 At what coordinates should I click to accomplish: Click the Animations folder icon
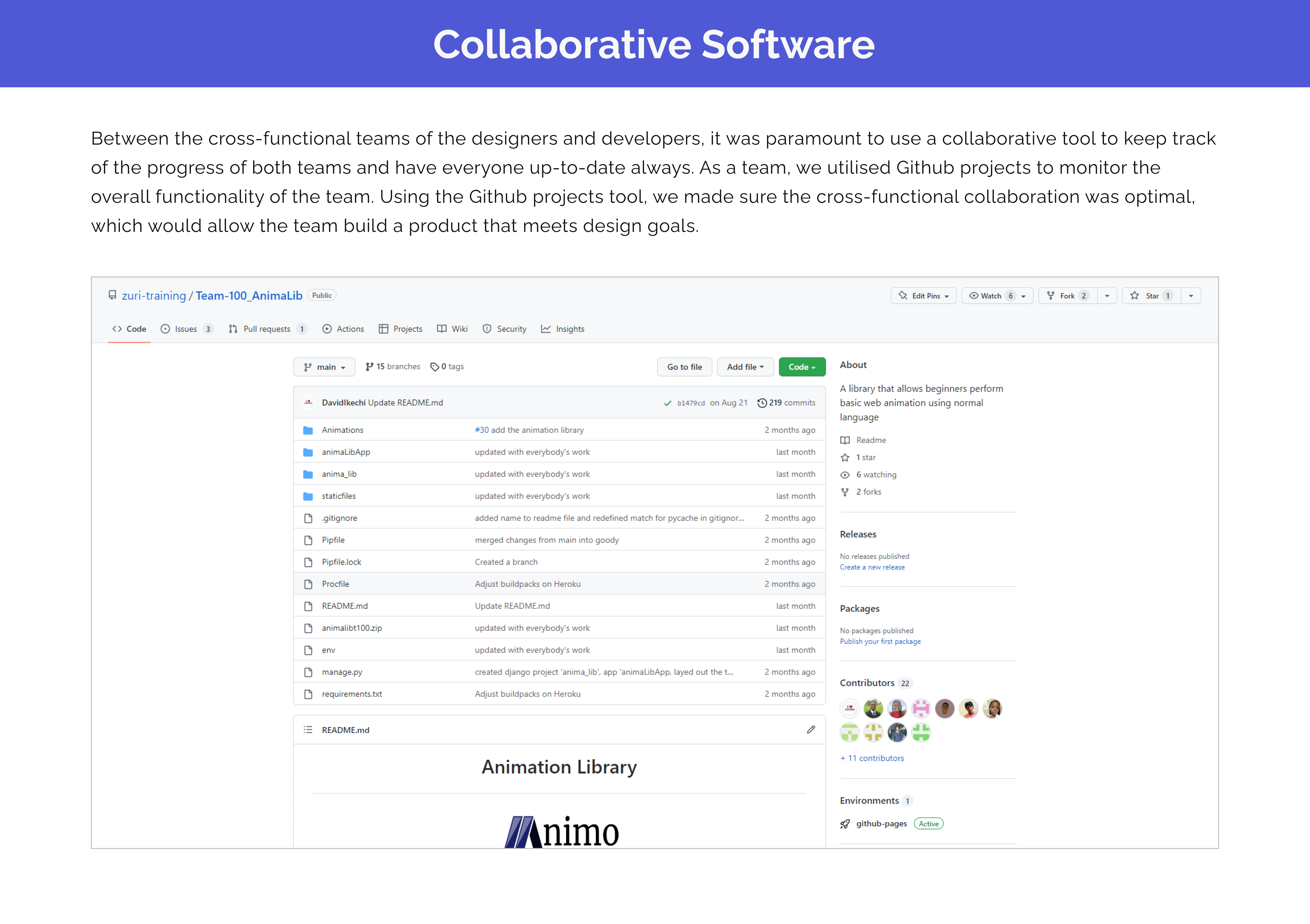click(x=308, y=430)
